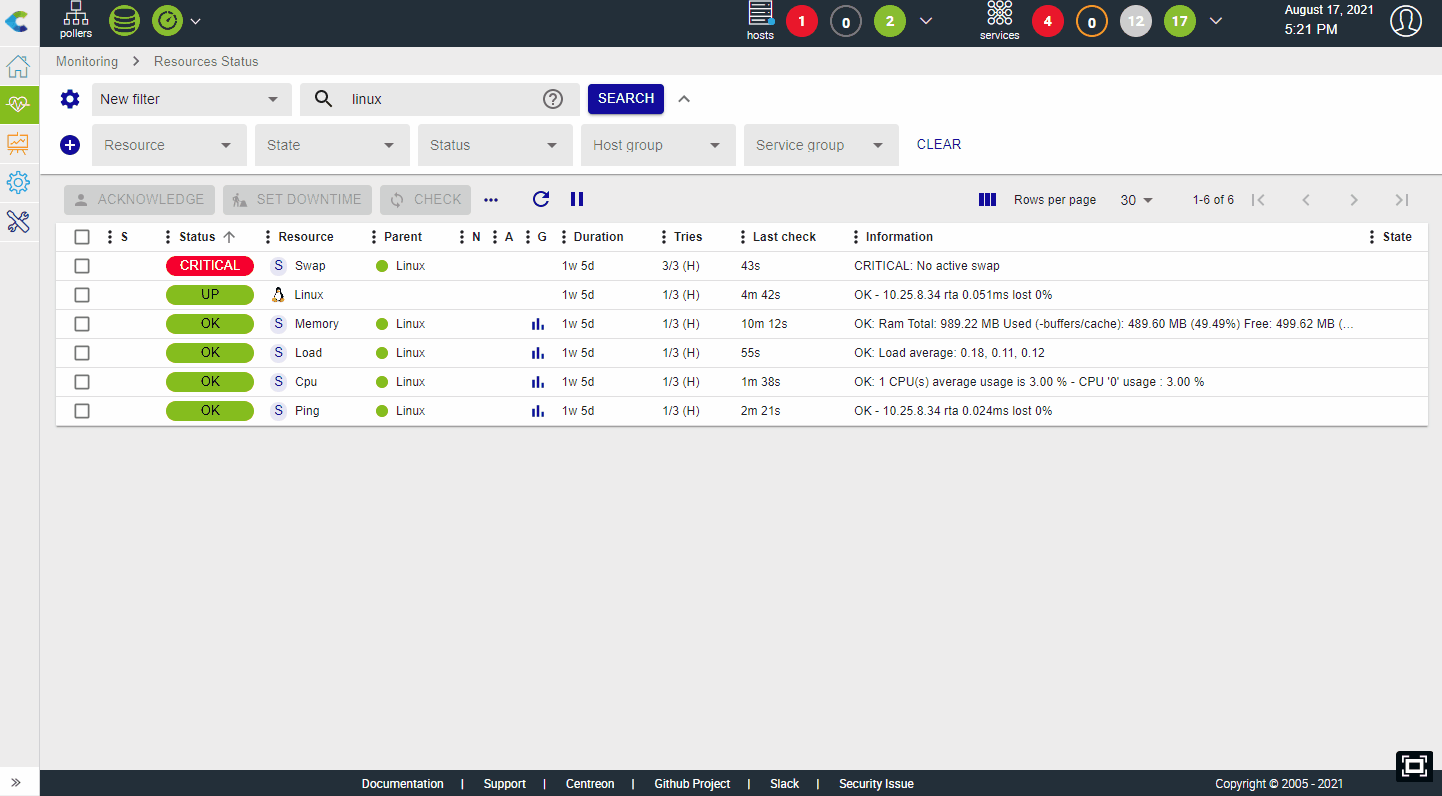Screen dimensions: 1442x796
Task: View the Cpu service graph icon
Action: click(x=538, y=382)
